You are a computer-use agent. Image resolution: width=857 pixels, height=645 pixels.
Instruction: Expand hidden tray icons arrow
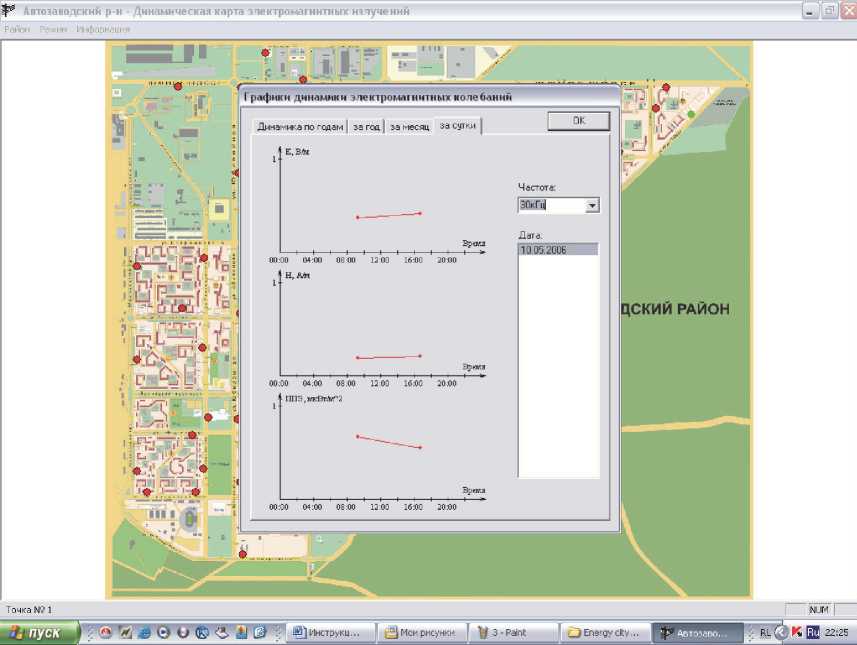point(781,632)
